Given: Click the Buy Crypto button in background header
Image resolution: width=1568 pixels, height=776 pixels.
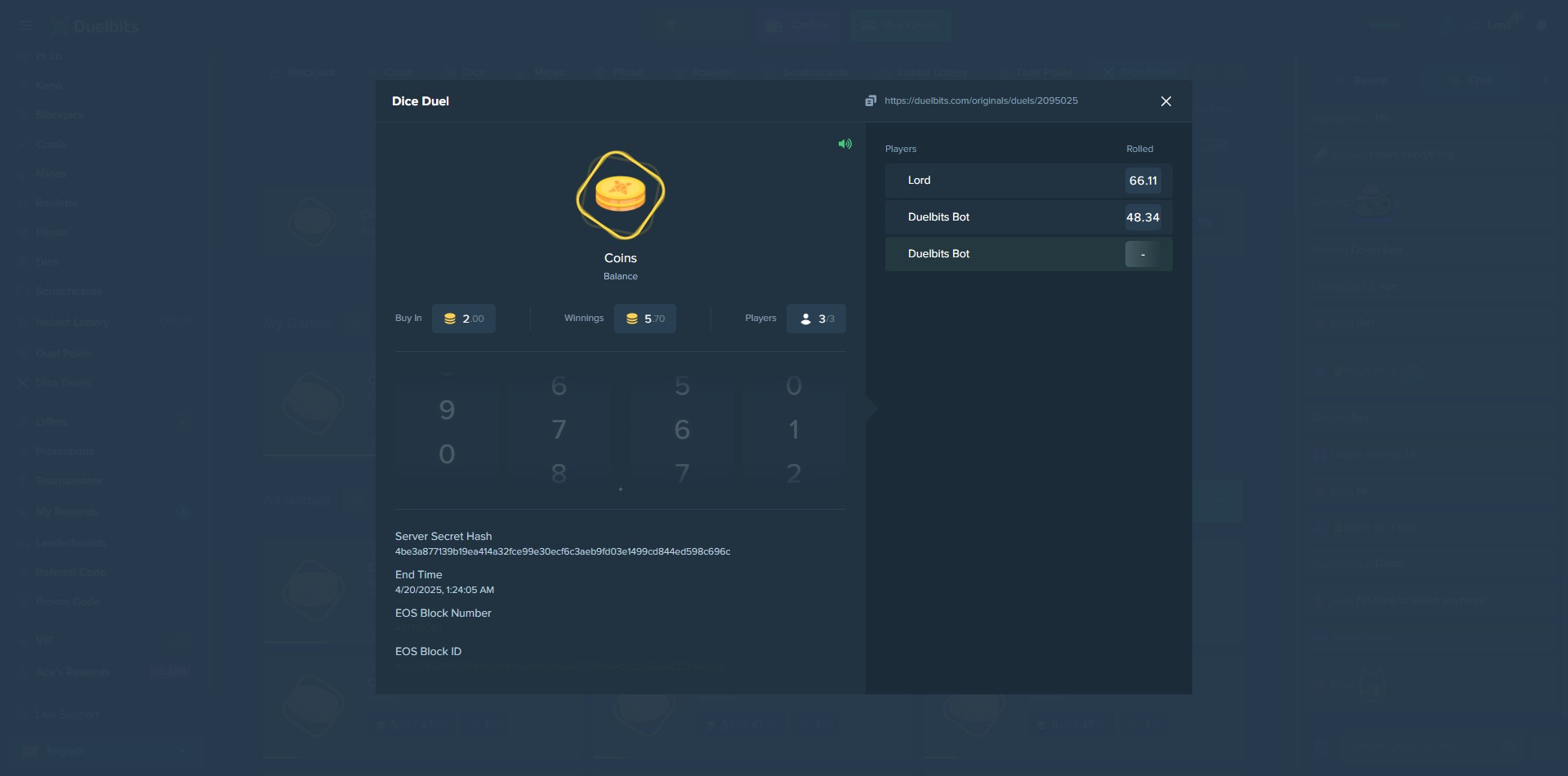Looking at the screenshot, I should coord(901,26).
